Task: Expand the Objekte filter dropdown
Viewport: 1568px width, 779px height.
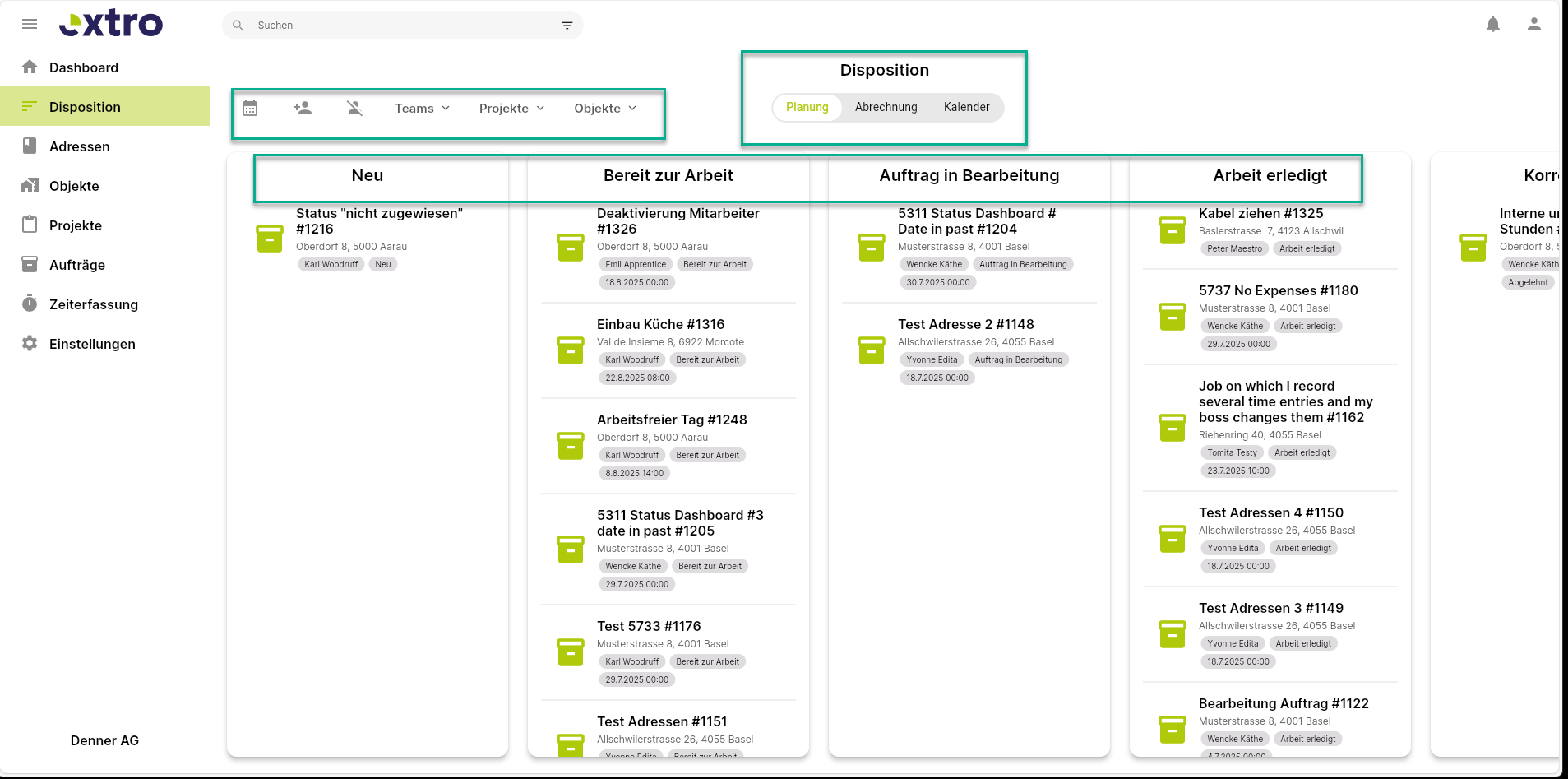Action: (605, 109)
